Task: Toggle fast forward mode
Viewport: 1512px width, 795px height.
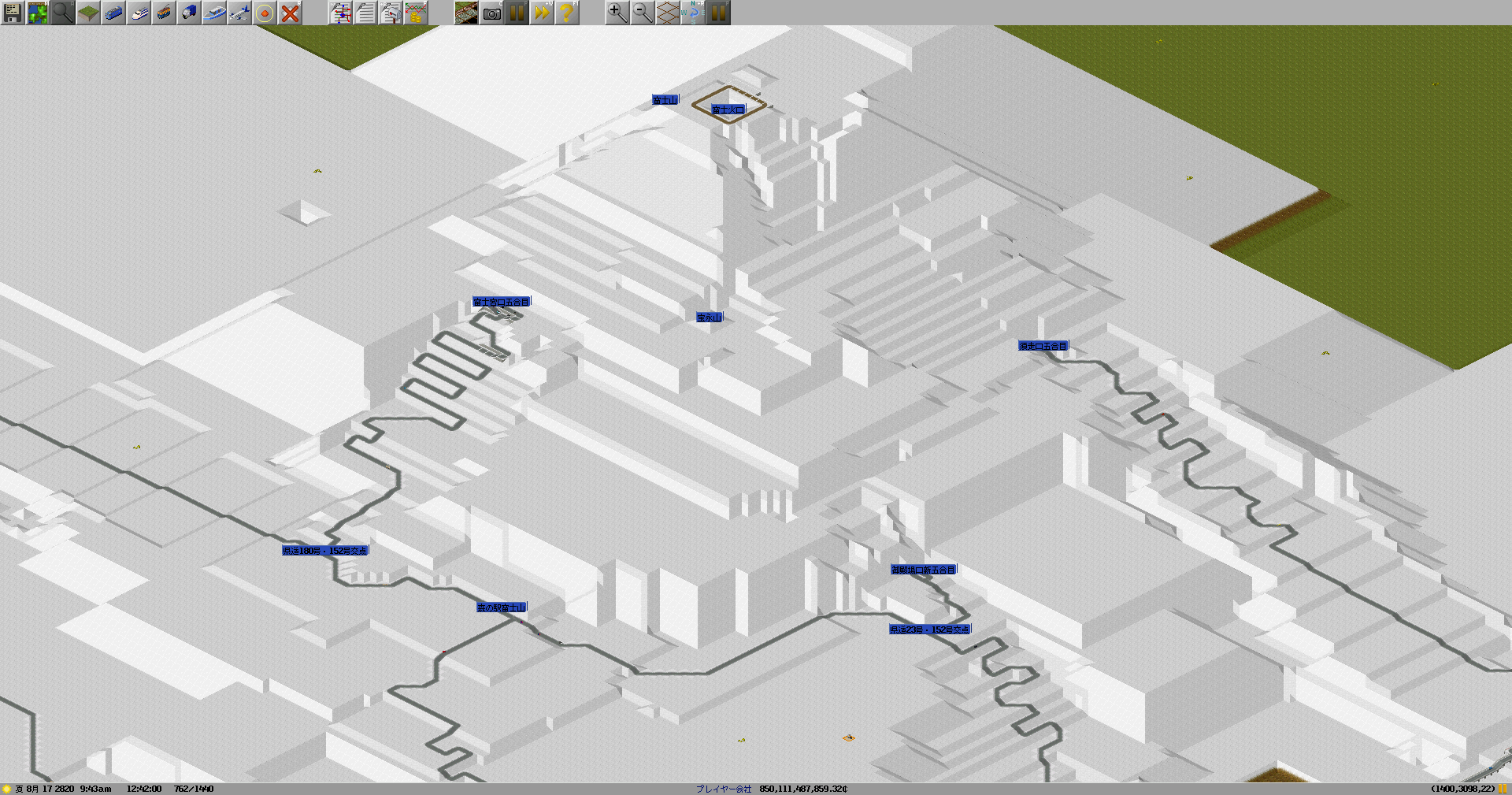Action: (x=542, y=13)
